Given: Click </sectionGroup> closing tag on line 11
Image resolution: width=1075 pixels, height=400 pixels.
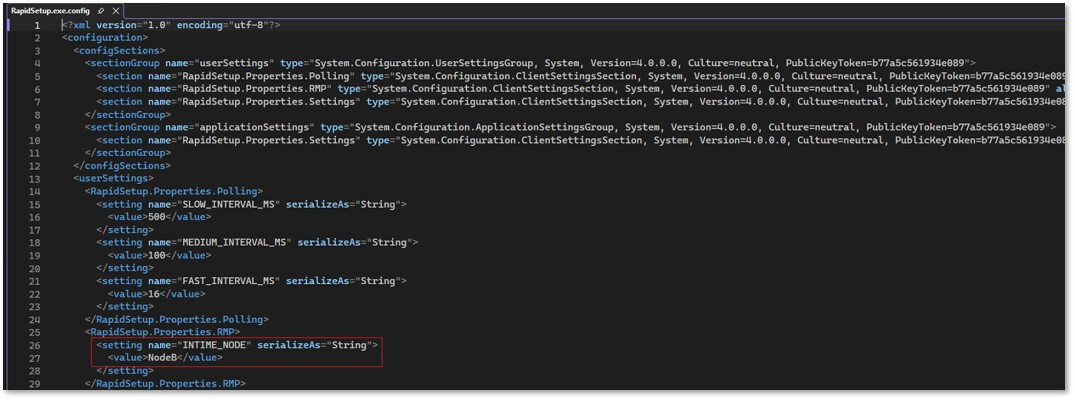Looking at the screenshot, I should [128, 152].
